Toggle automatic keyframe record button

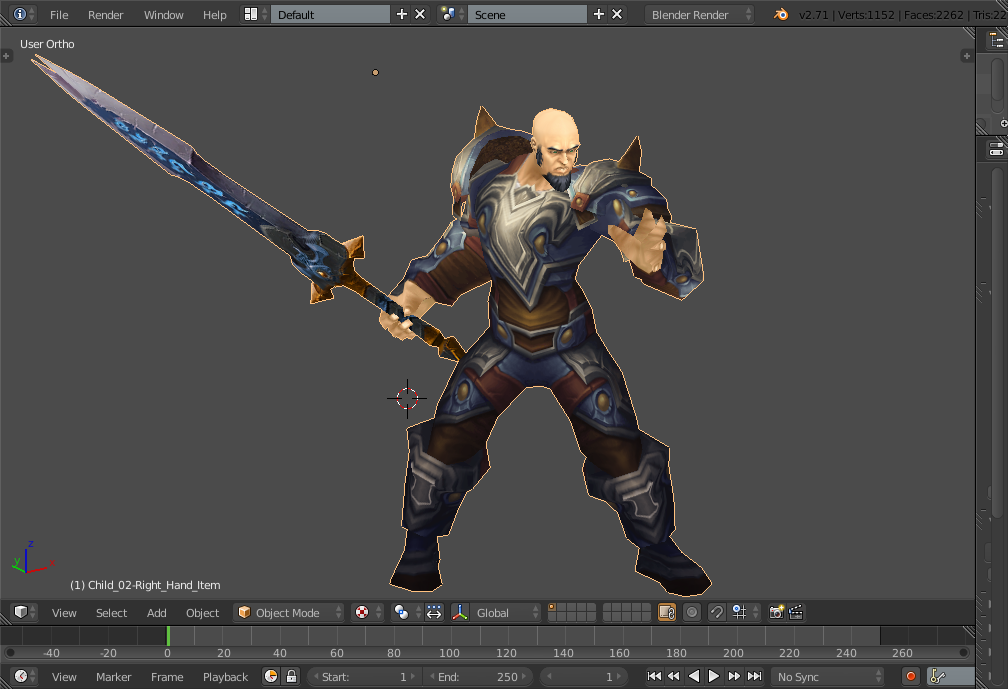coord(910,676)
